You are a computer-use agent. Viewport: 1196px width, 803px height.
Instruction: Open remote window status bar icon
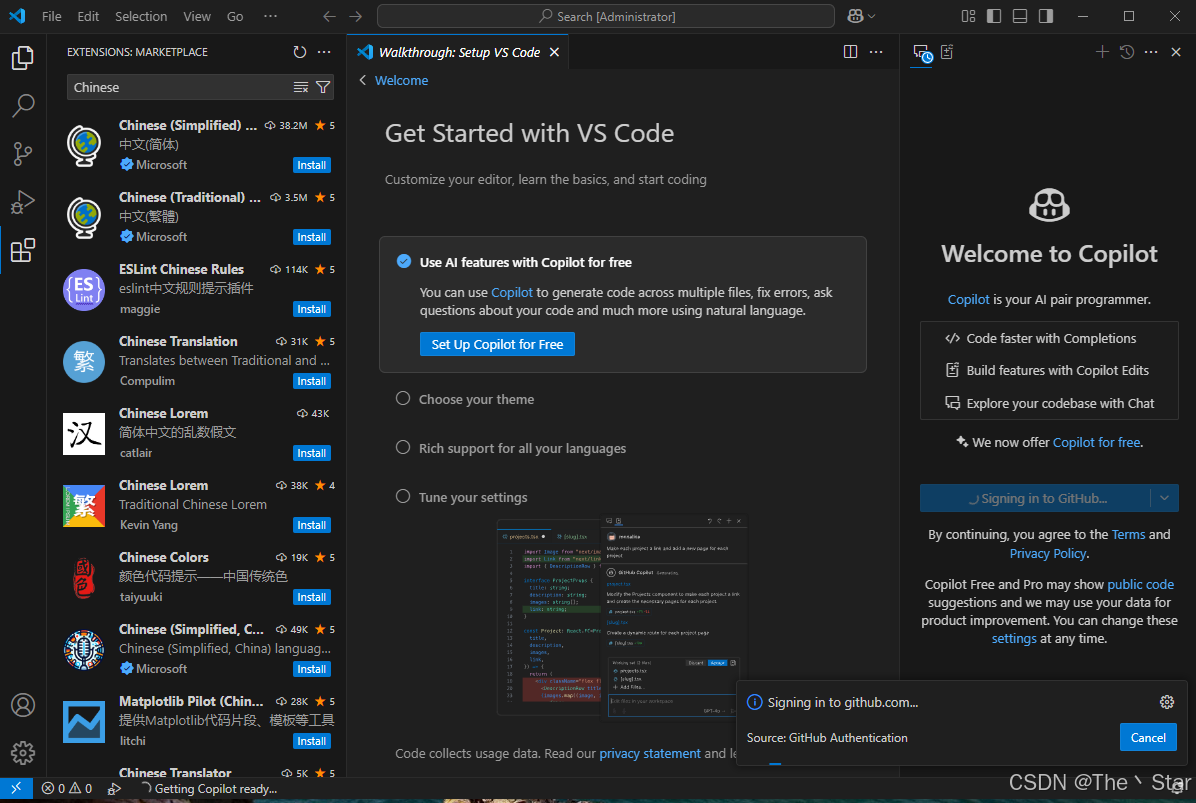pyautogui.click(x=16, y=789)
